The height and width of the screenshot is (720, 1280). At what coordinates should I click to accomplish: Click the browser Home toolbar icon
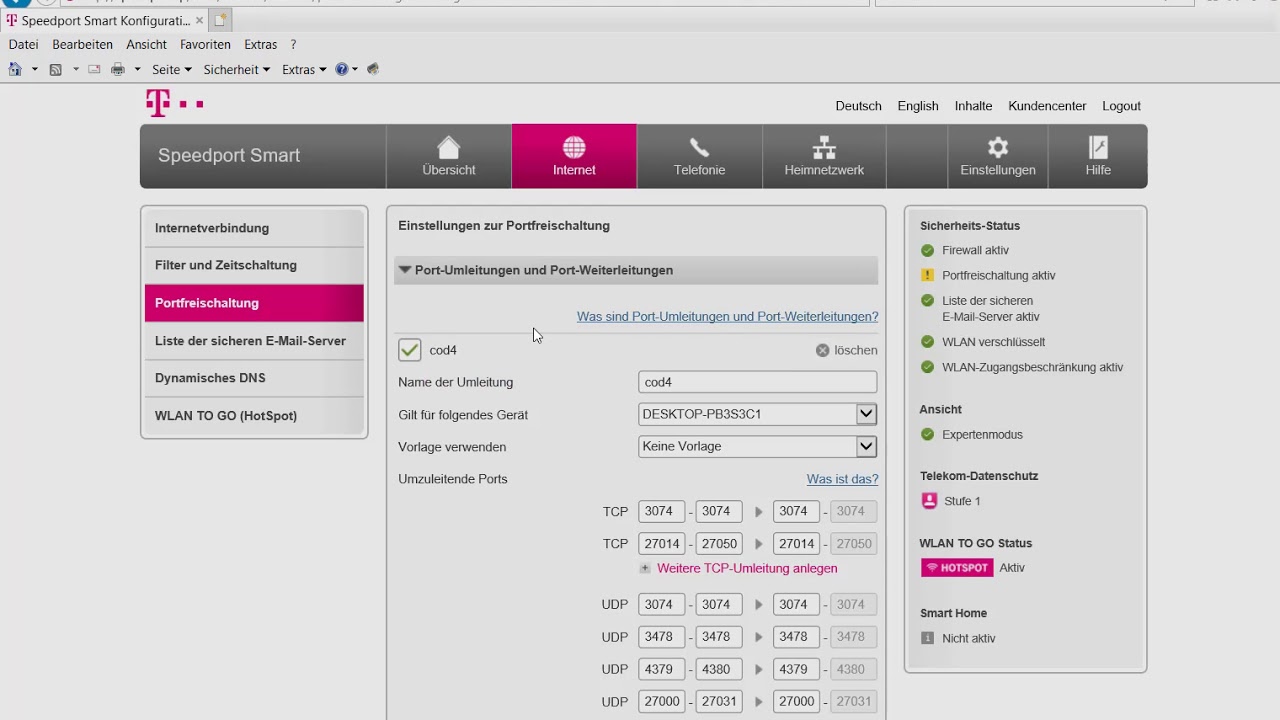point(15,69)
